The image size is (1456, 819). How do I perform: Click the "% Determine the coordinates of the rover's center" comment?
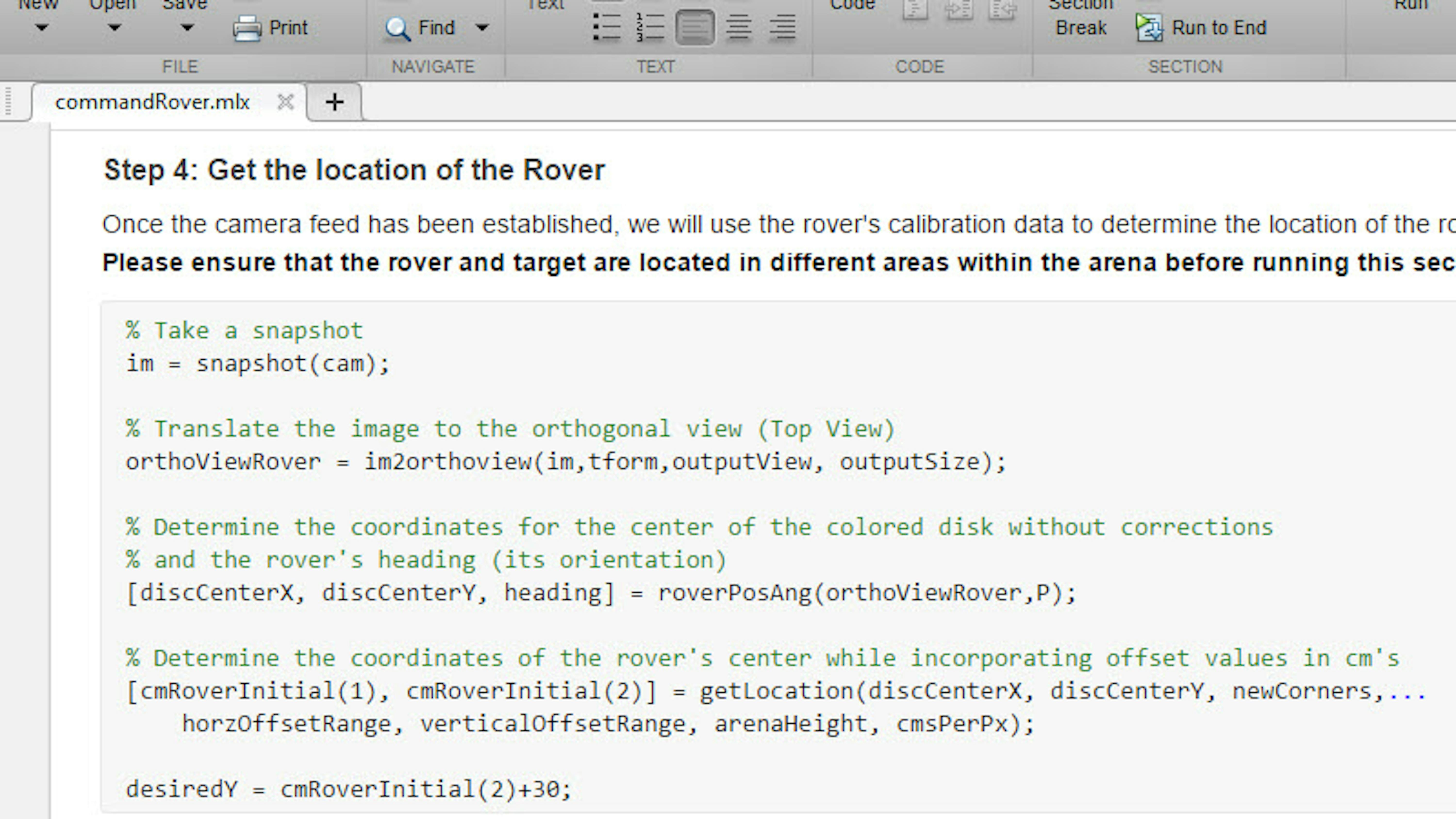[x=762, y=659]
